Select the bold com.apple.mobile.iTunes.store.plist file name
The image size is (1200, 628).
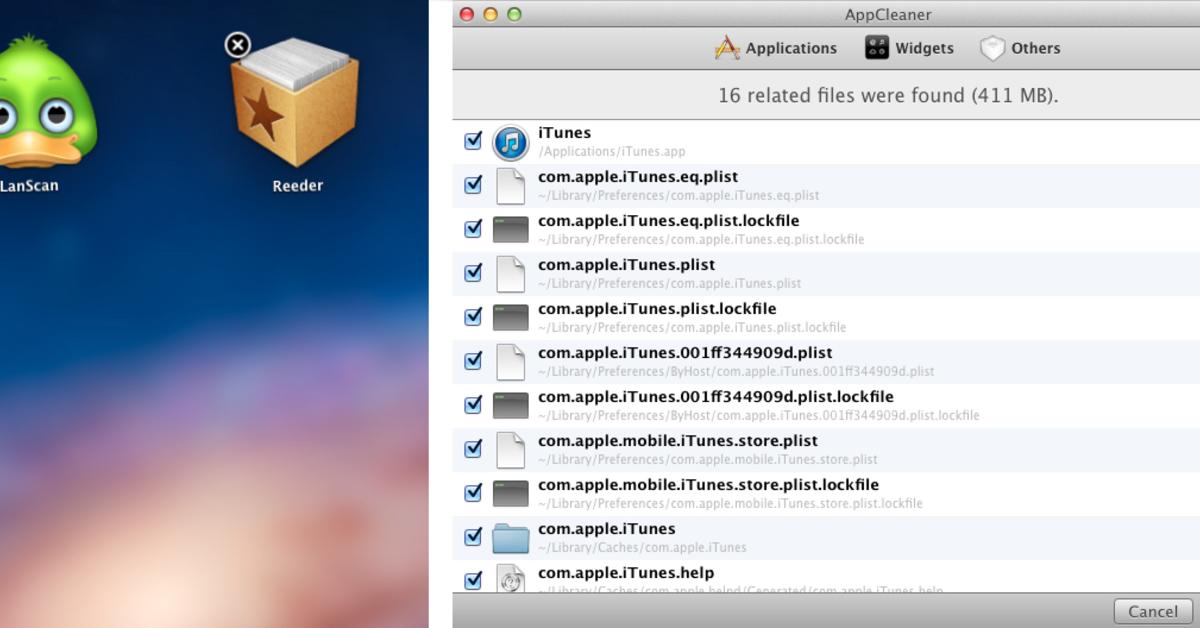click(x=678, y=441)
